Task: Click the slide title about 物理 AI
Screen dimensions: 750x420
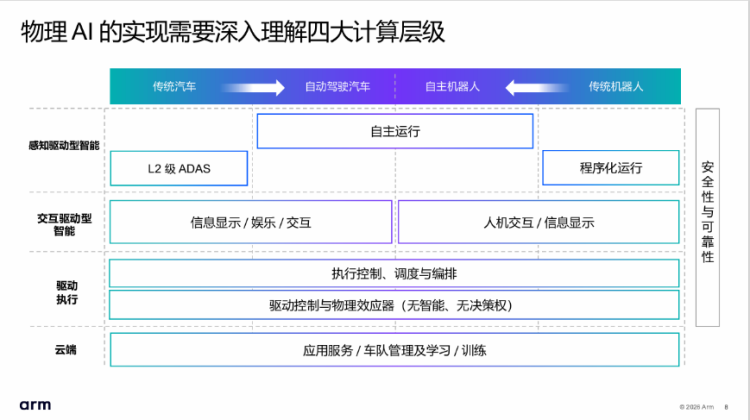Action: coord(233,32)
